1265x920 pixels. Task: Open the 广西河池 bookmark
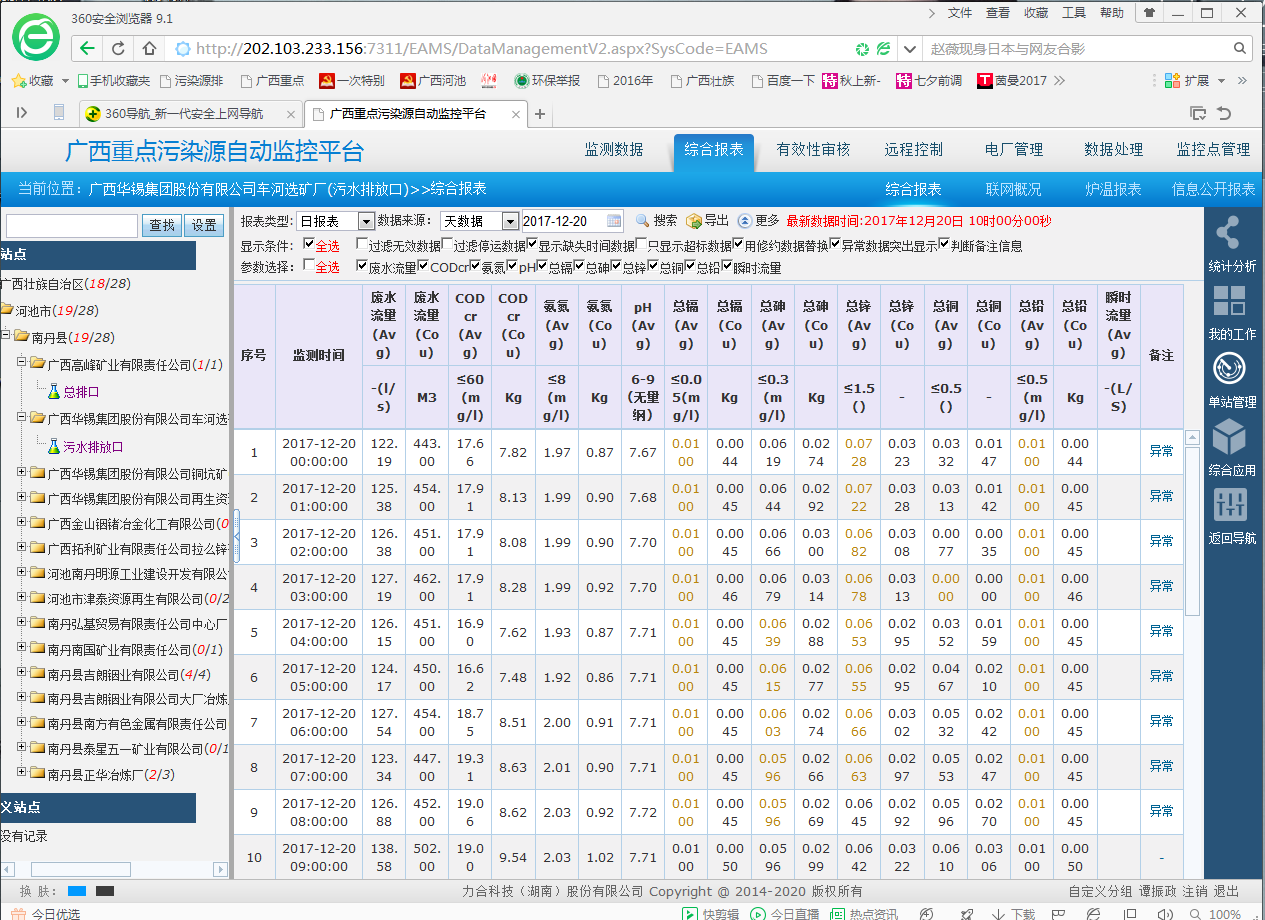[432, 81]
